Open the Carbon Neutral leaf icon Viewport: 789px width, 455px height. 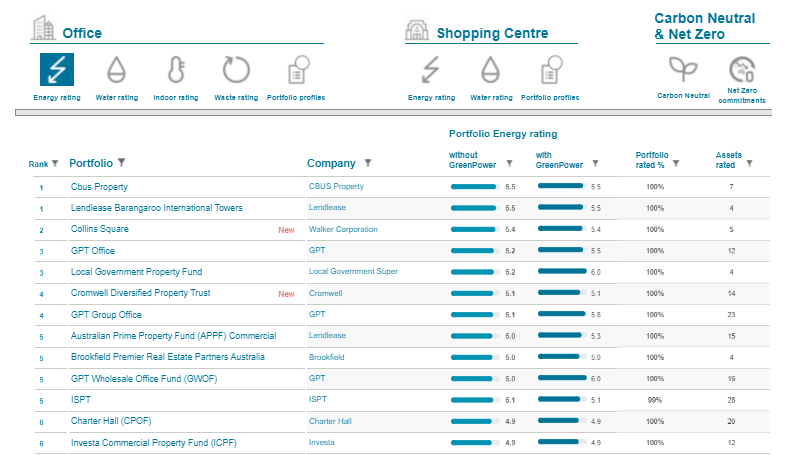(683, 69)
